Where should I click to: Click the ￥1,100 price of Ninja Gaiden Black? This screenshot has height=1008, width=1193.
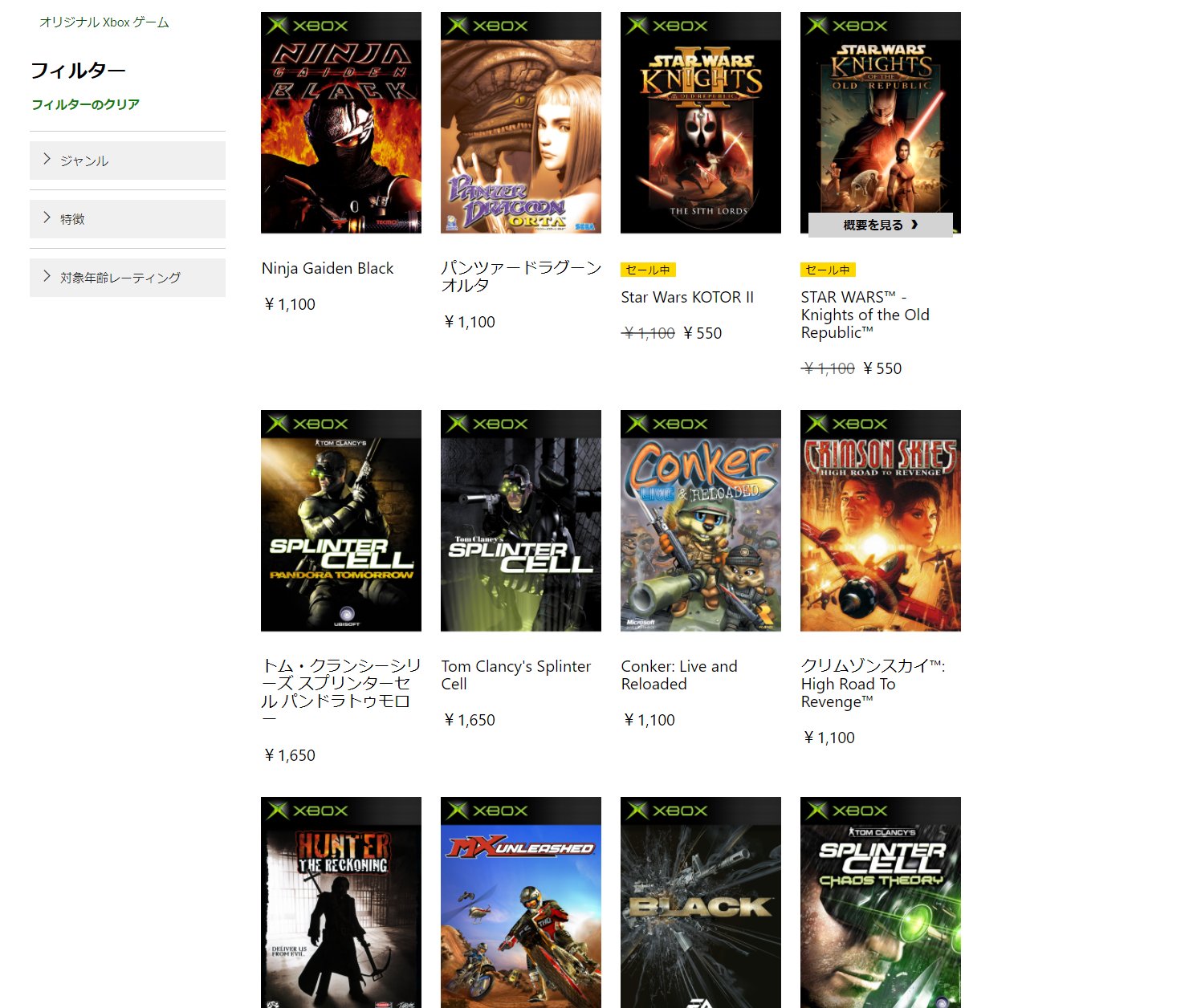point(289,304)
